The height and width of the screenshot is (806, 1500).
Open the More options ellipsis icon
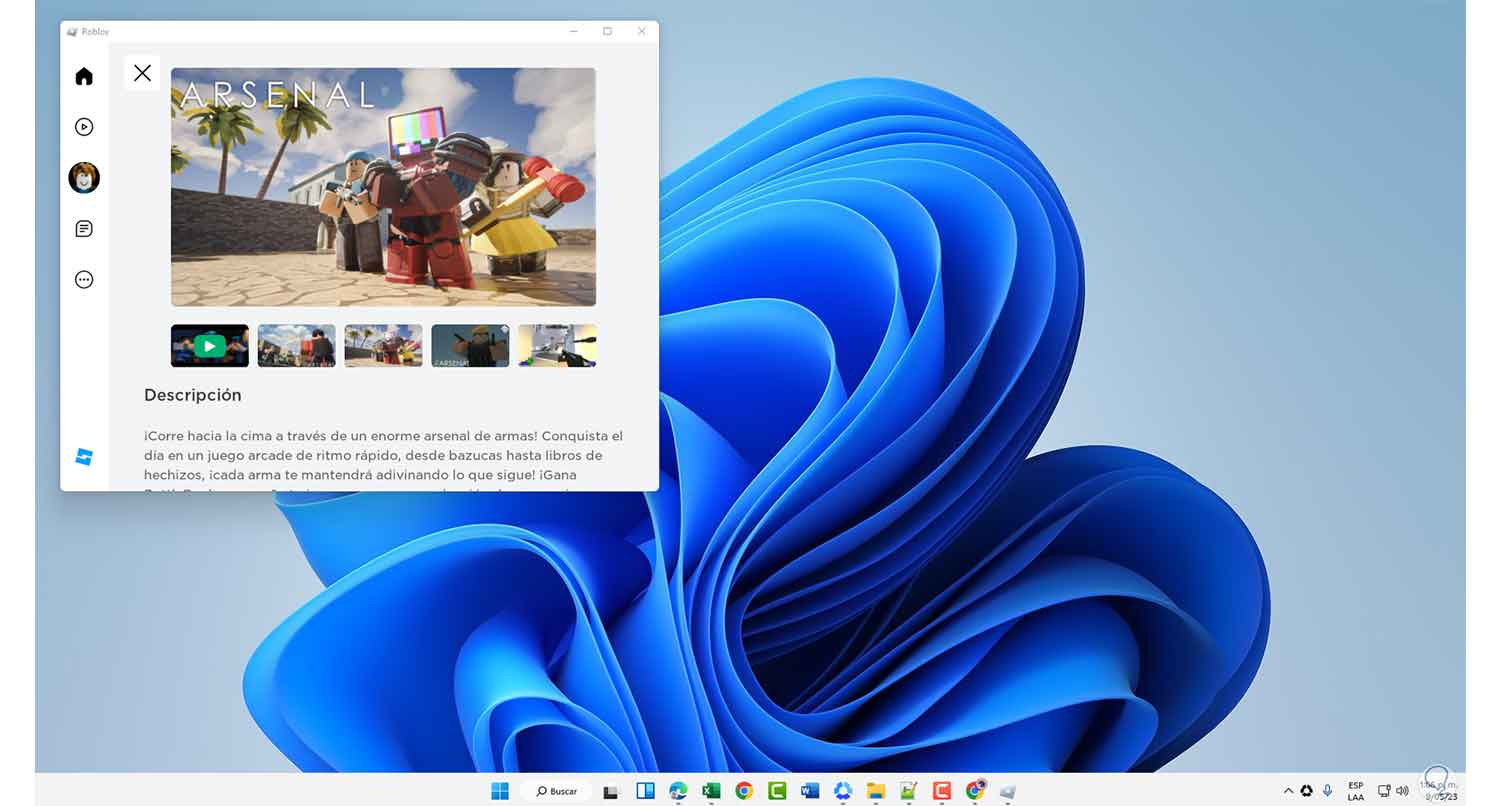click(84, 280)
